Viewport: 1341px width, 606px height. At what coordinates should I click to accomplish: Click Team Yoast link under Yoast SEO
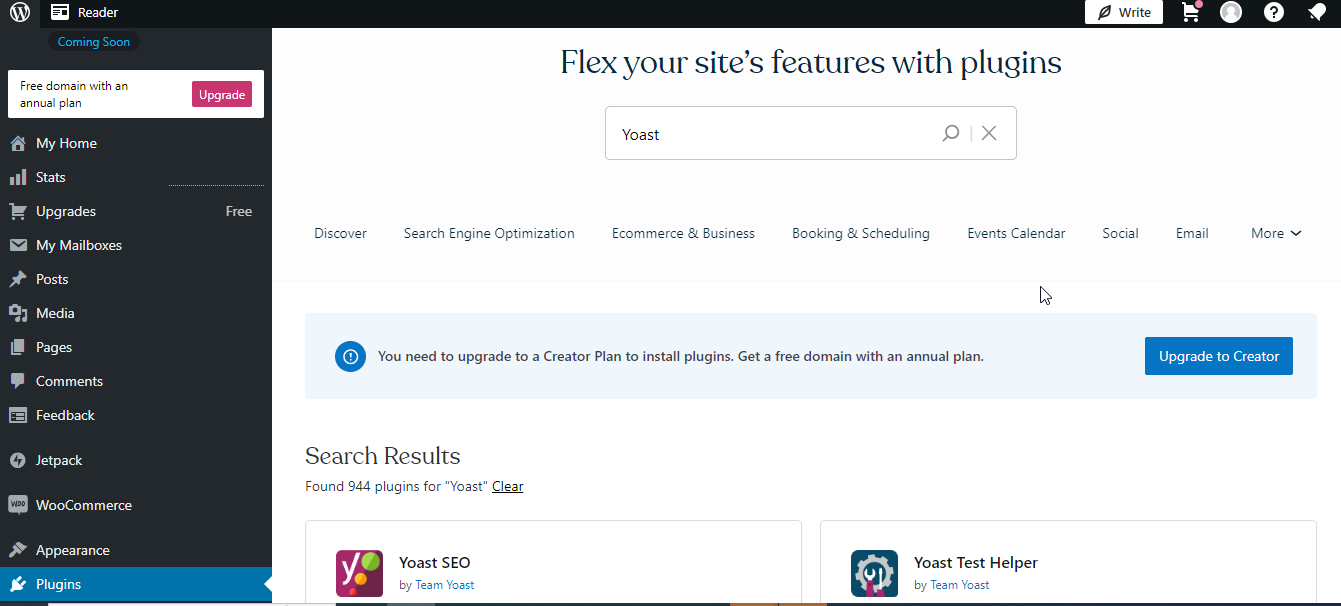445,585
